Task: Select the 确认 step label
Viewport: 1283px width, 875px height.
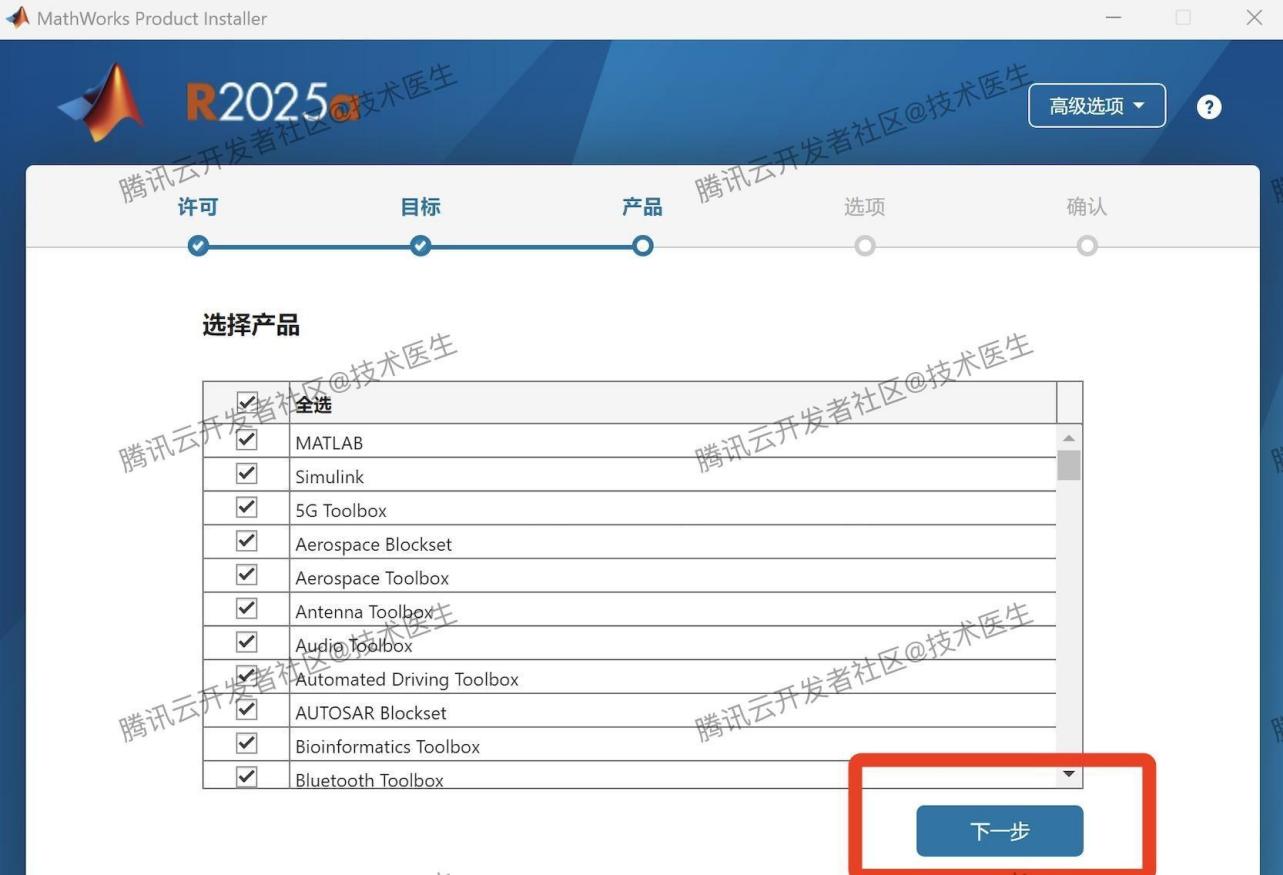Action: click(x=1087, y=207)
